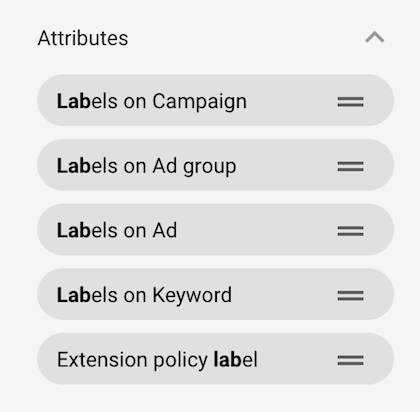Click the reorder icon on Extension policy label
This screenshot has width=420, height=412.
coord(350,360)
